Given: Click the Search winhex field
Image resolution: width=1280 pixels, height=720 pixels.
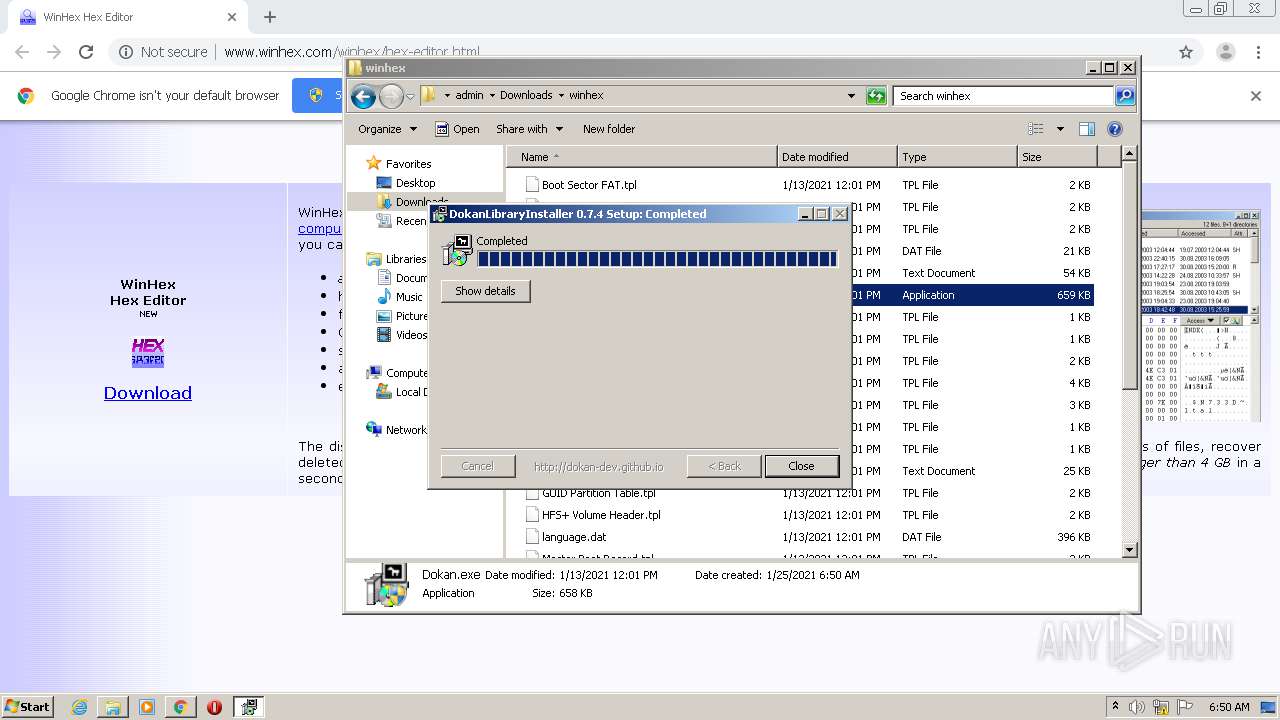Looking at the screenshot, I should click(1003, 96).
